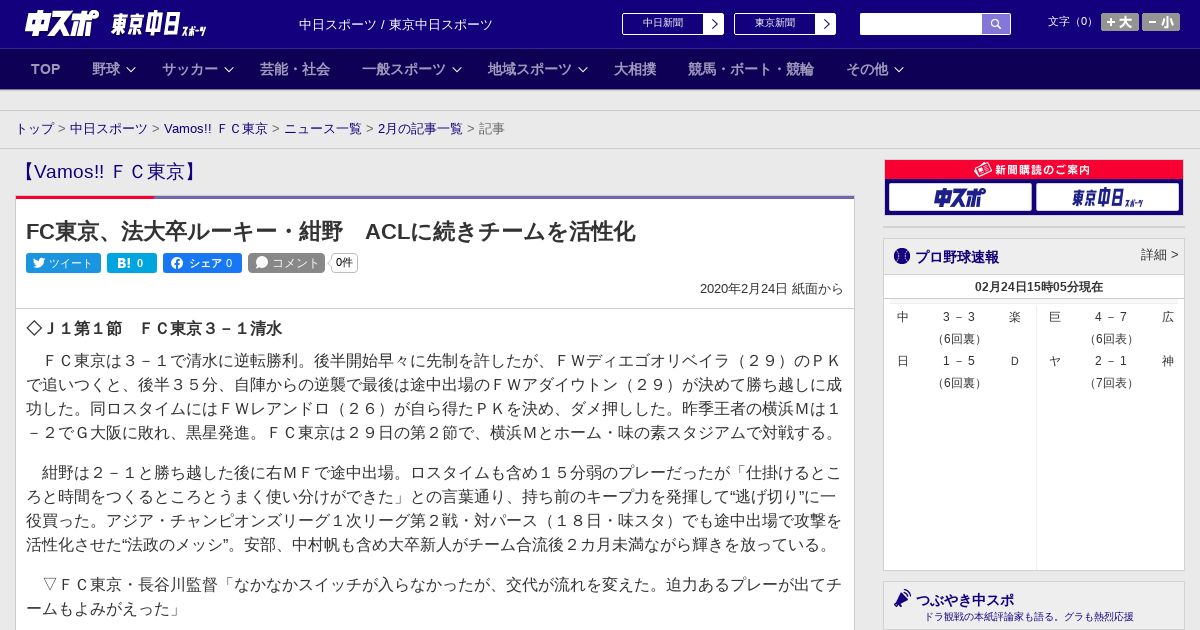Click 詳細 > link in baseball panel

tap(1160, 255)
